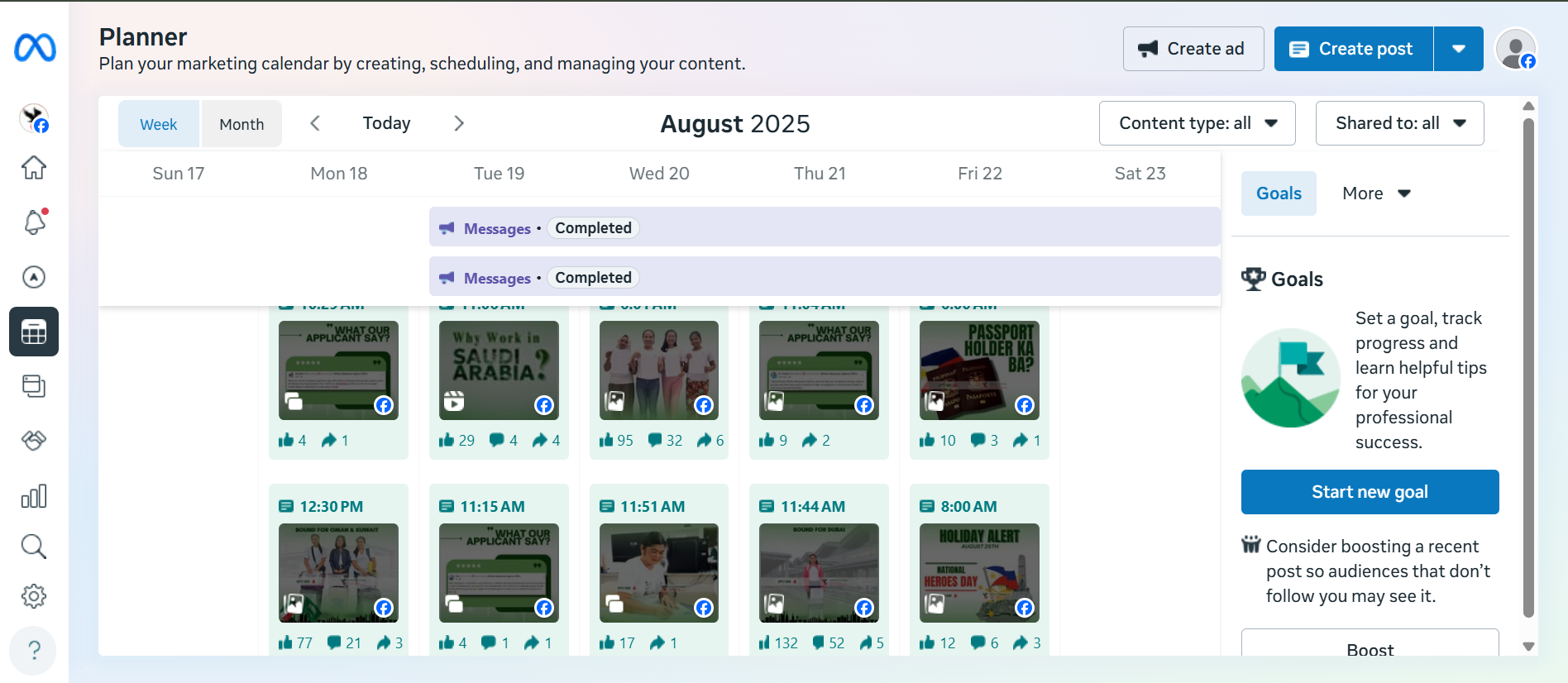
Task: Click the Create post button
Action: point(1354,49)
